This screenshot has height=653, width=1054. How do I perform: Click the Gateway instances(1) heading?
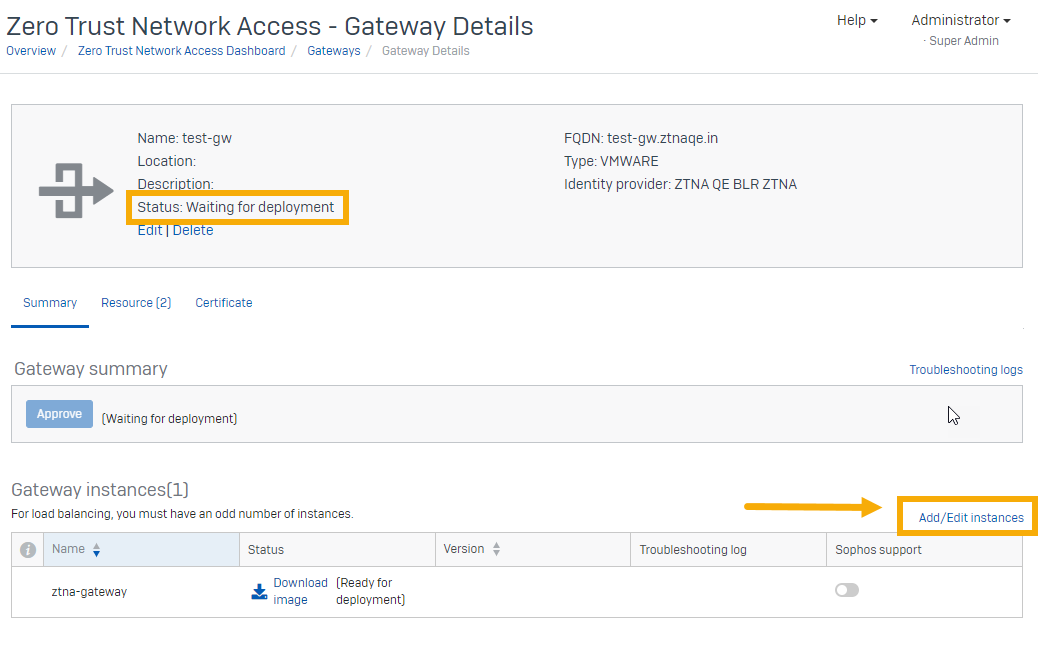click(100, 490)
